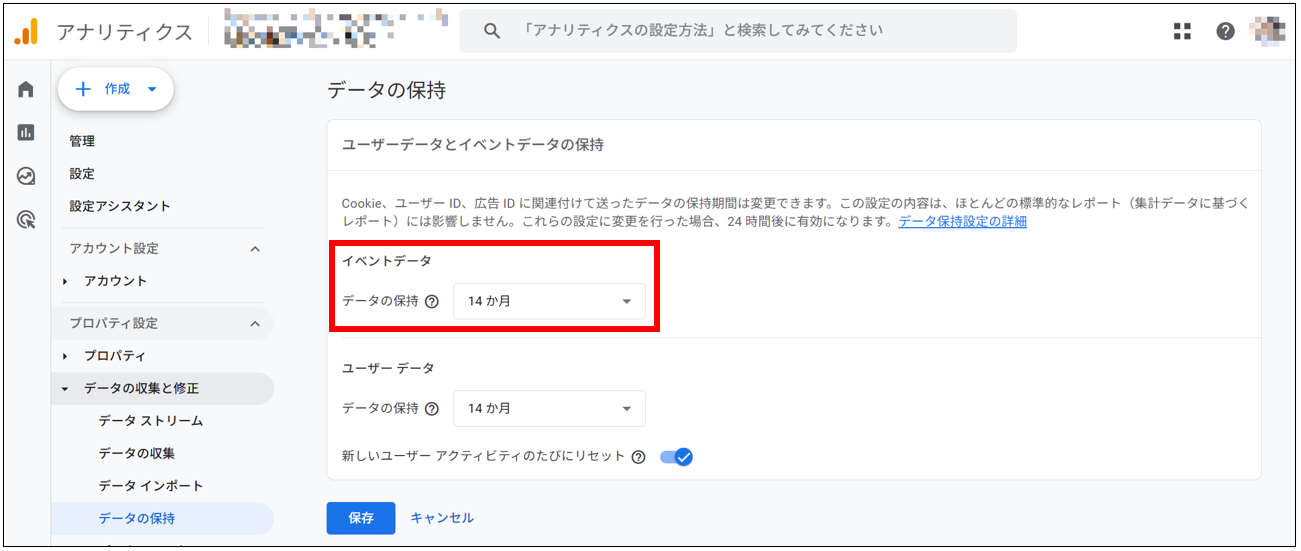Open the Reports bar chart icon
The image size is (1301, 551).
[26, 132]
